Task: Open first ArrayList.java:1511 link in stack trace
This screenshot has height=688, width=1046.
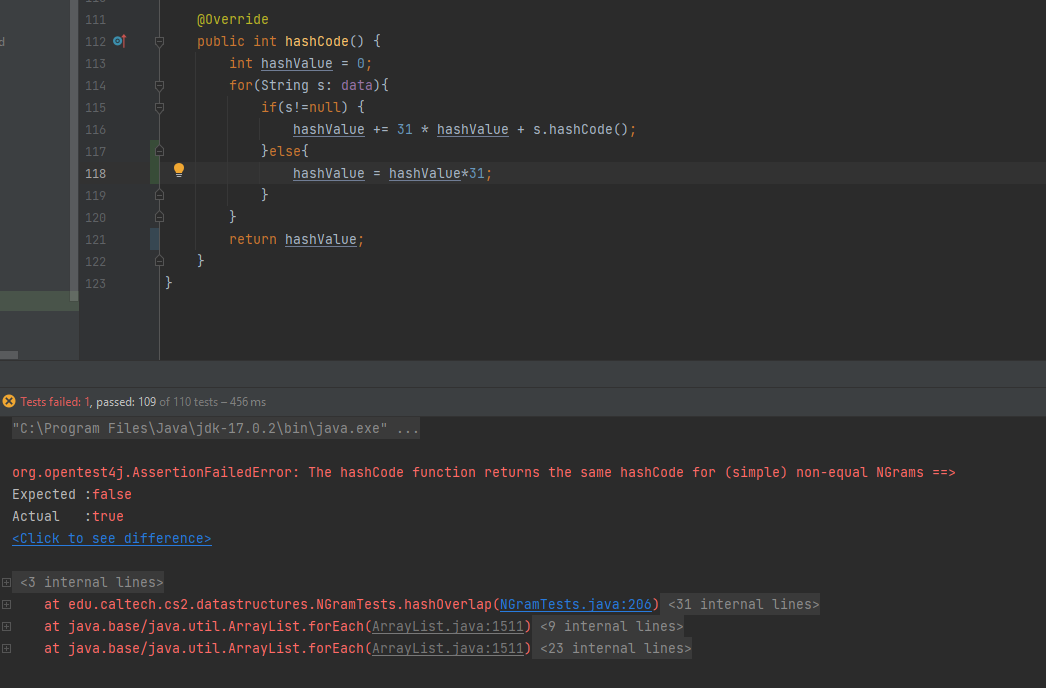Action: pos(451,626)
